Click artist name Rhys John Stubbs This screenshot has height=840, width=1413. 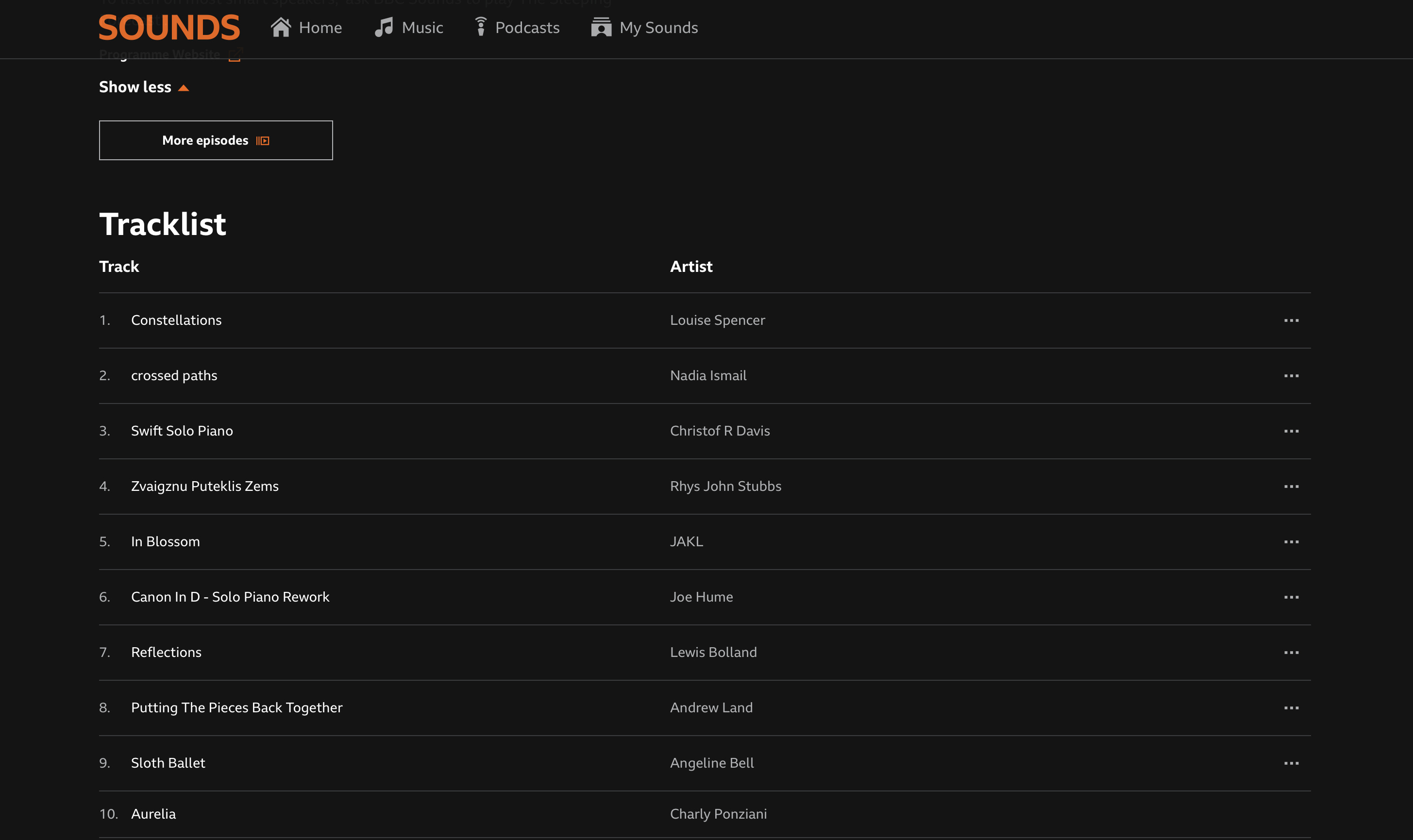[x=725, y=486]
